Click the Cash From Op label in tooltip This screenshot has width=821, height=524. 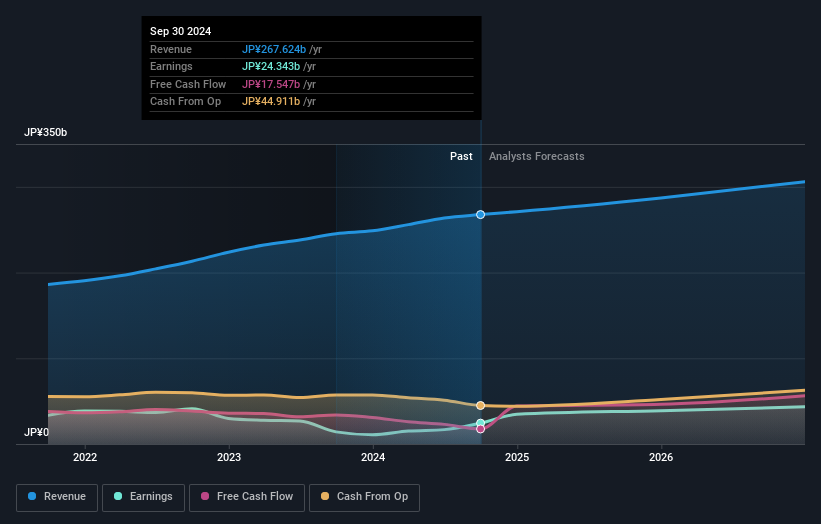pyautogui.click(x=185, y=102)
